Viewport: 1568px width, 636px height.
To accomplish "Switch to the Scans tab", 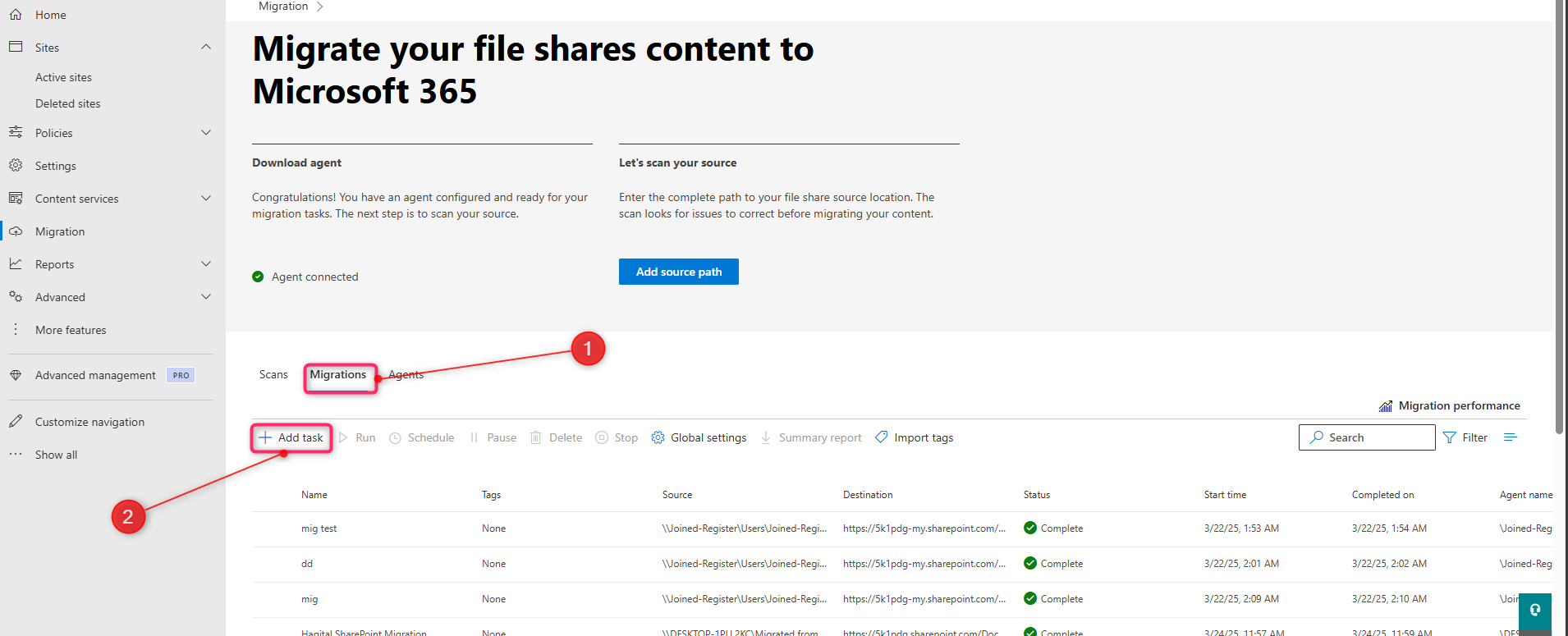I will pyautogui.click(x=273, y=374).
